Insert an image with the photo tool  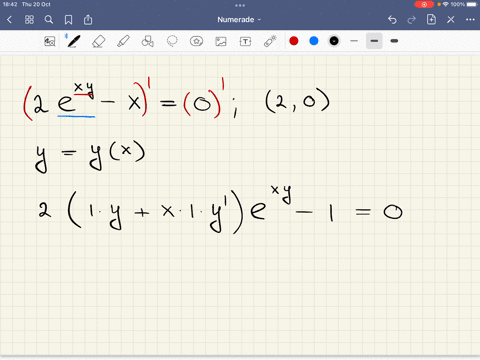tap(221, 41)
